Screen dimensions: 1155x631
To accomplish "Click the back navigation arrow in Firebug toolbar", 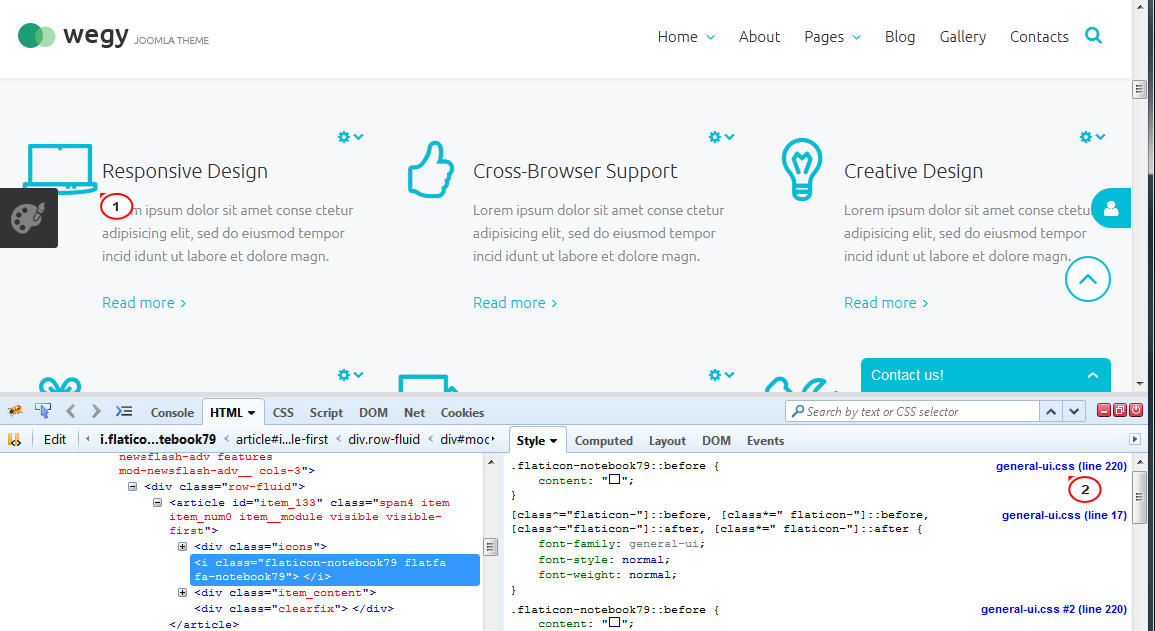I will [69, 411].
